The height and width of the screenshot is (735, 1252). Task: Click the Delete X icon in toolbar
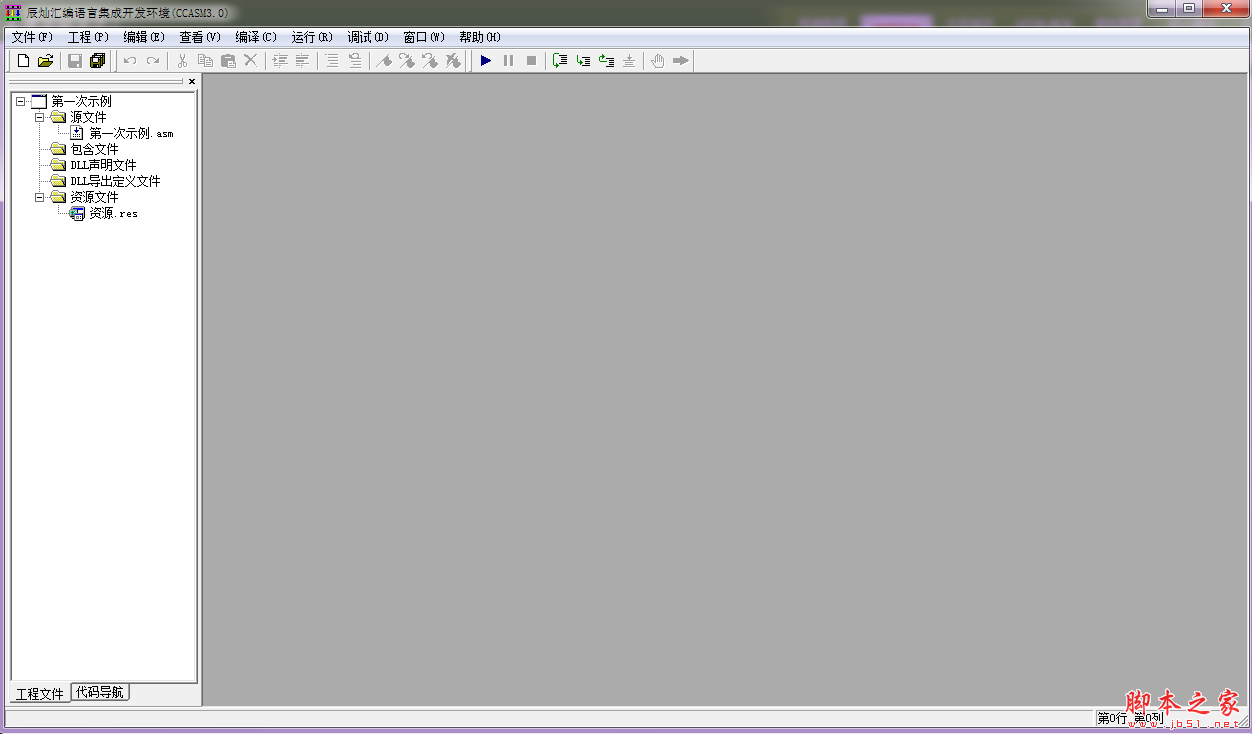251,61
